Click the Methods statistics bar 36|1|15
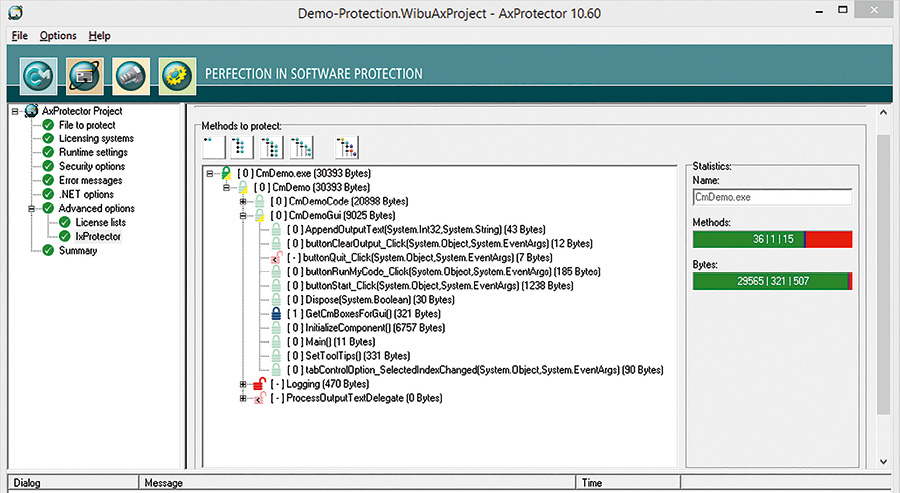 (x=772, y=239)
